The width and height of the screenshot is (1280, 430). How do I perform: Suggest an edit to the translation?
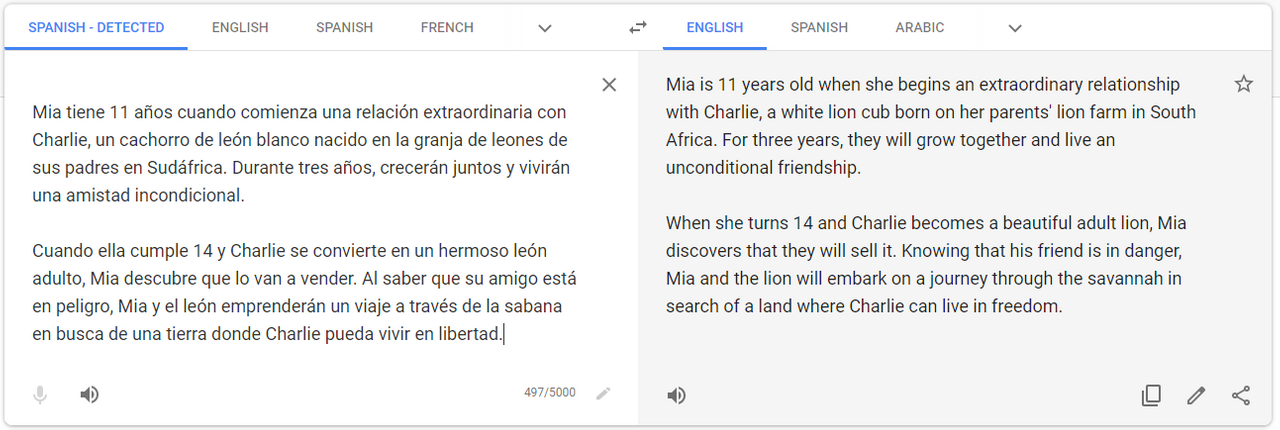(1196, 396)
